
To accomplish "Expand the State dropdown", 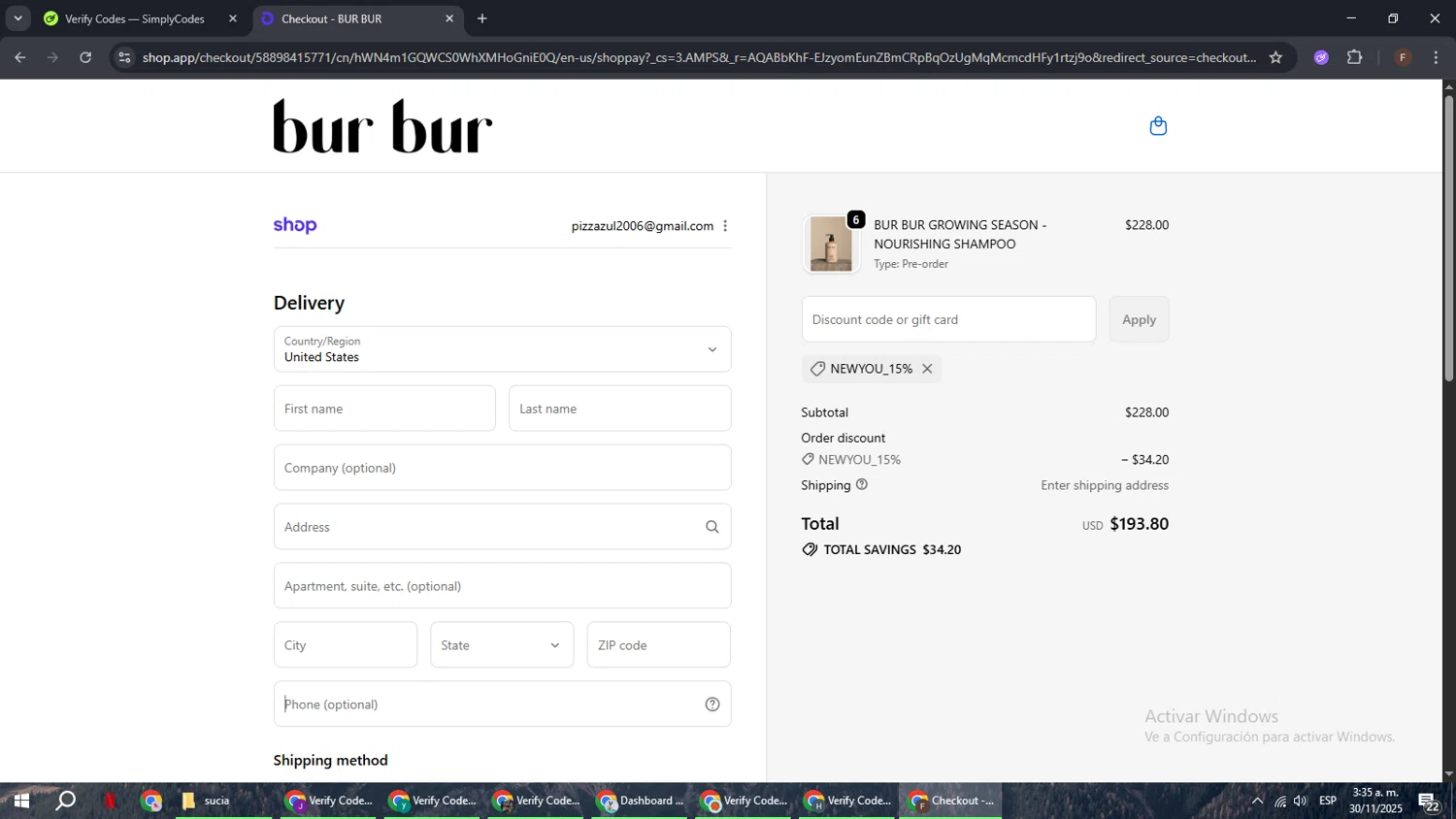I will (x=502, y=645).
